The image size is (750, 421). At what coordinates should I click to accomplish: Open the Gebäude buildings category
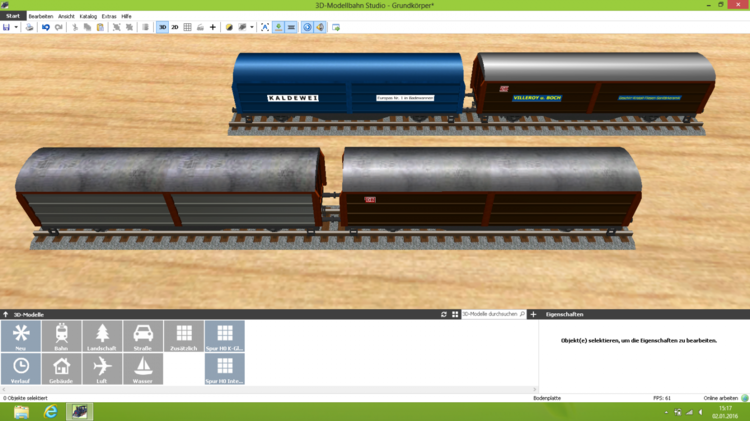click(x=61, y=369)
